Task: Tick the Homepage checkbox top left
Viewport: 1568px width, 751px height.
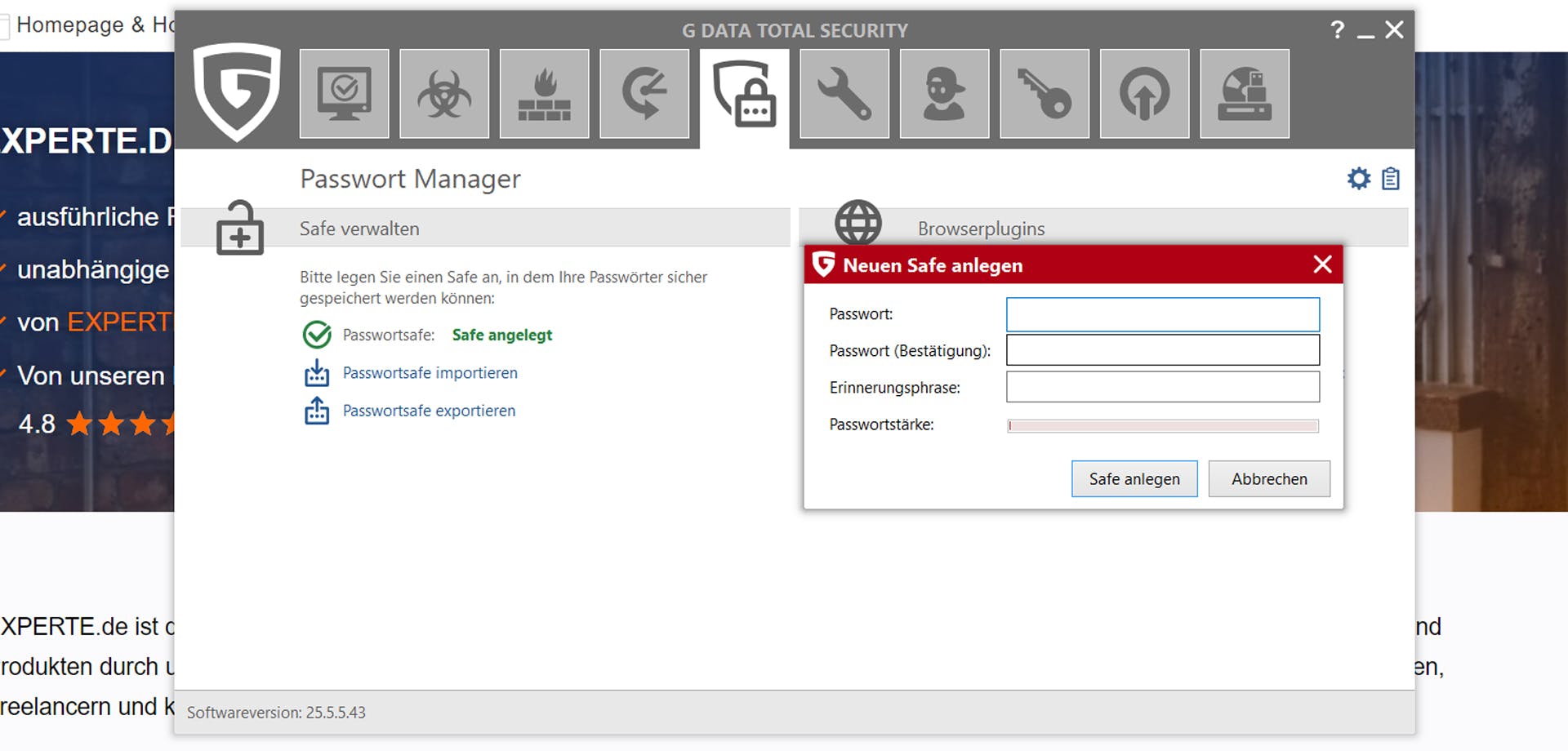Action: [x=7, y=24]
